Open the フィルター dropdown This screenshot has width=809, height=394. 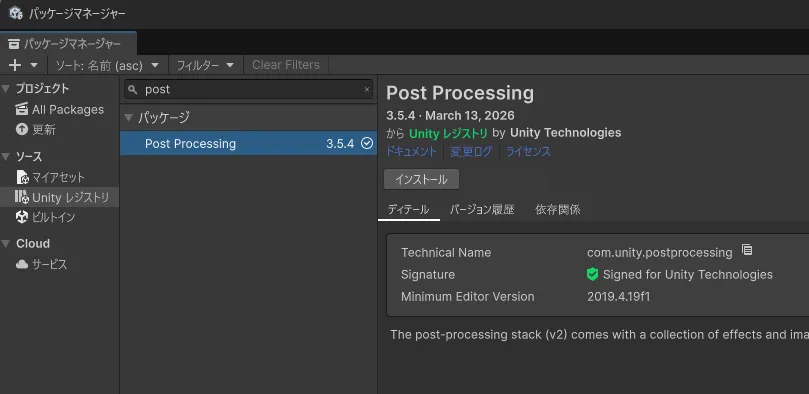coord(205,65)
